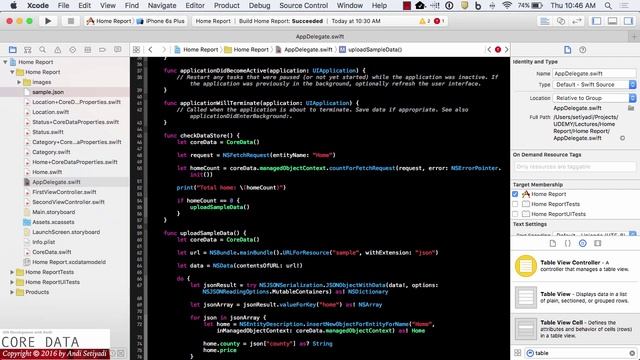This screenshot has height=360, width=640.
Task: Switch to the Assistant editor
Action: [561, 21]
